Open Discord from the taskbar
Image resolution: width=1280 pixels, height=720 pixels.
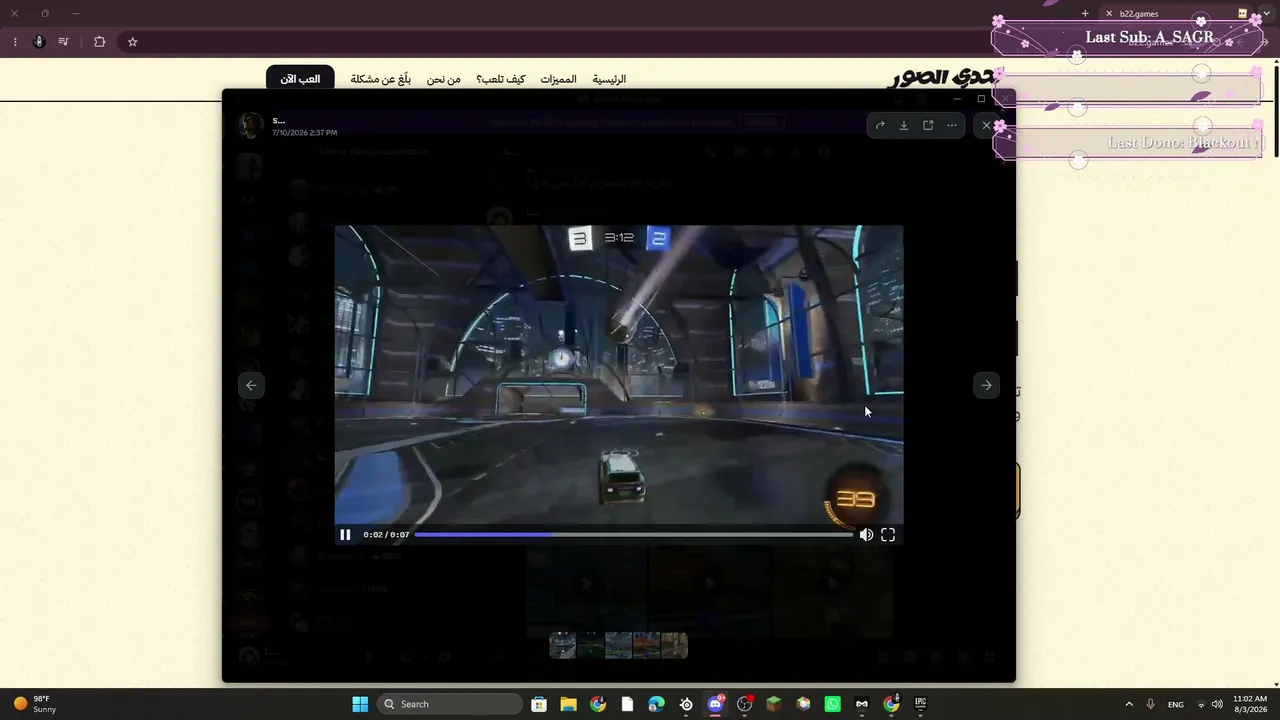715,704
